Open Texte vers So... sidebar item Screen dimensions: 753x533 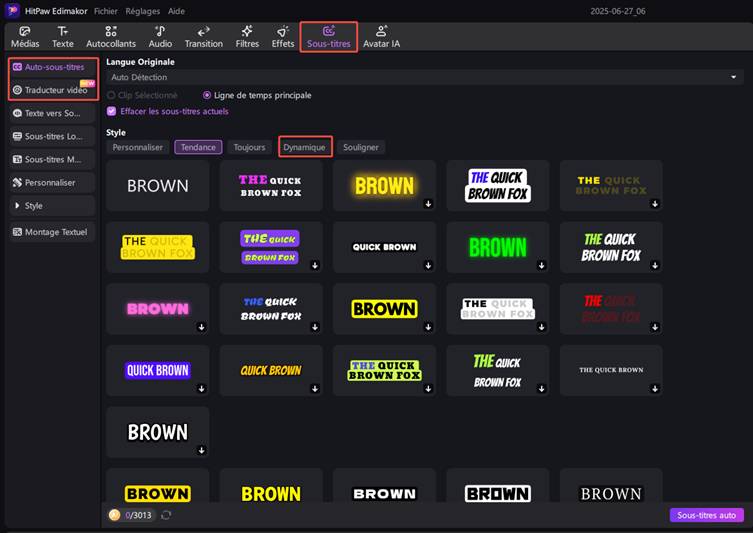[x=52, y=113]
